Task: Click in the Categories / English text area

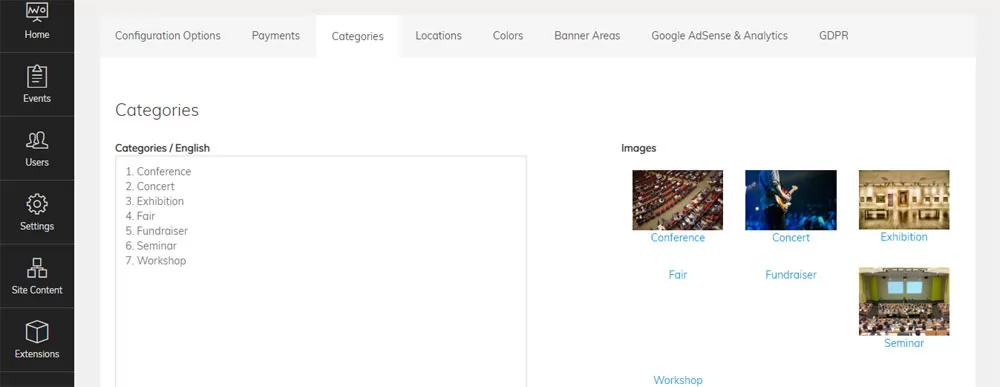Action: tap(321, 271)
